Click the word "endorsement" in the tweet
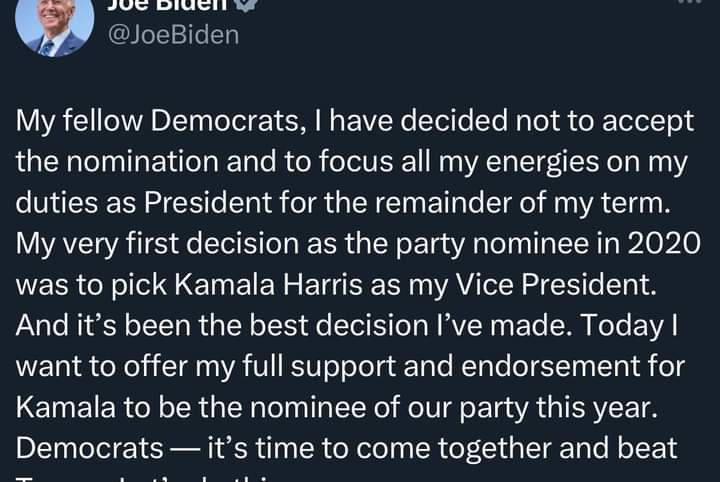 click(551, 366)
